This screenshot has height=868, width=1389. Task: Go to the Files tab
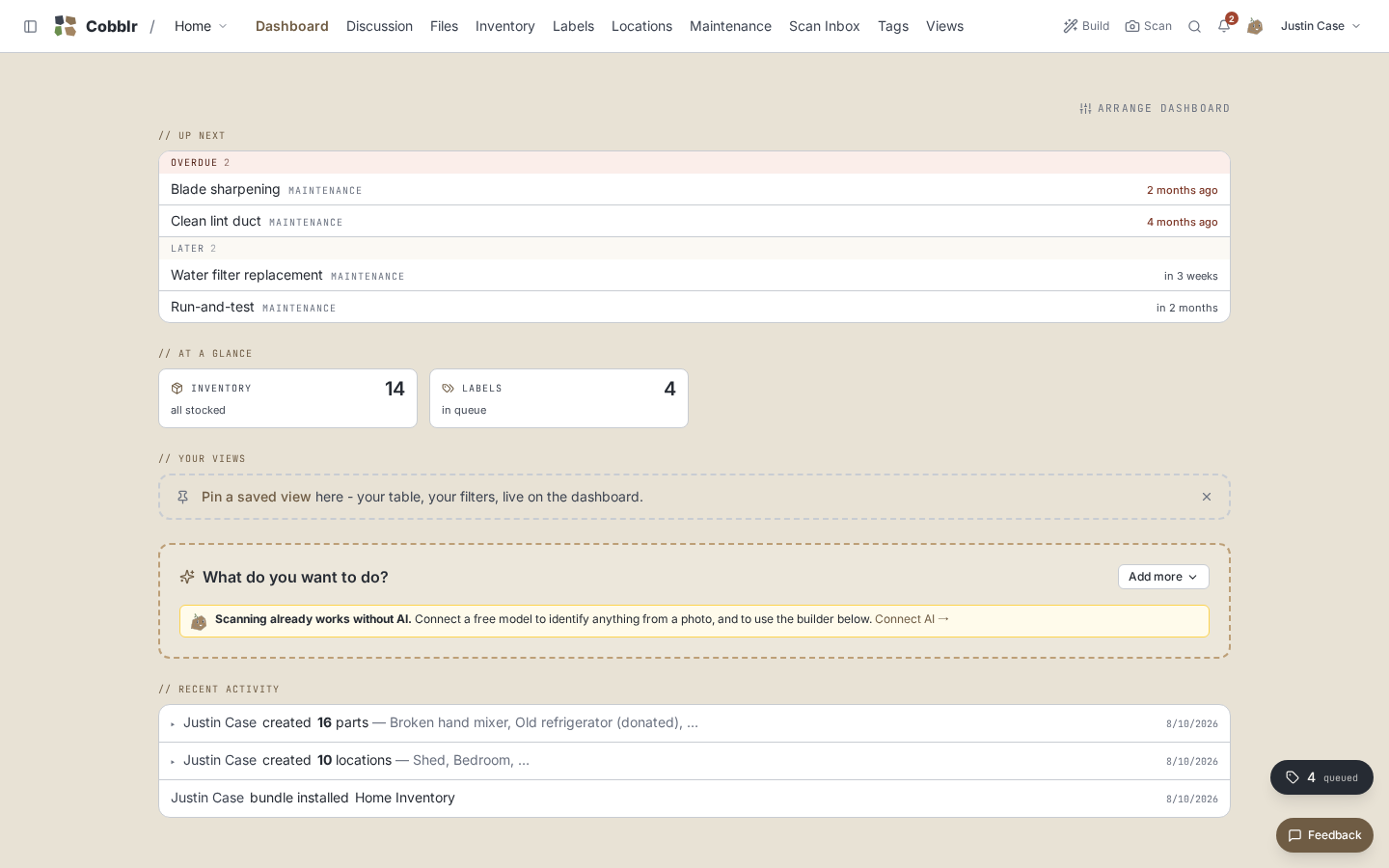coord(444,26)
